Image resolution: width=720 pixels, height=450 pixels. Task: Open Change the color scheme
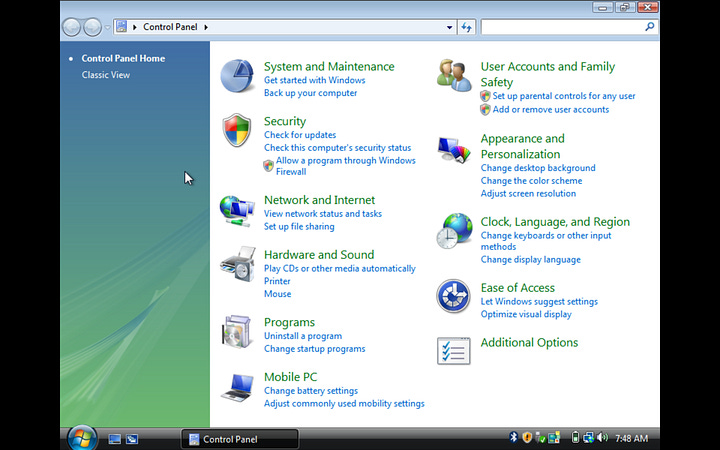531,181
